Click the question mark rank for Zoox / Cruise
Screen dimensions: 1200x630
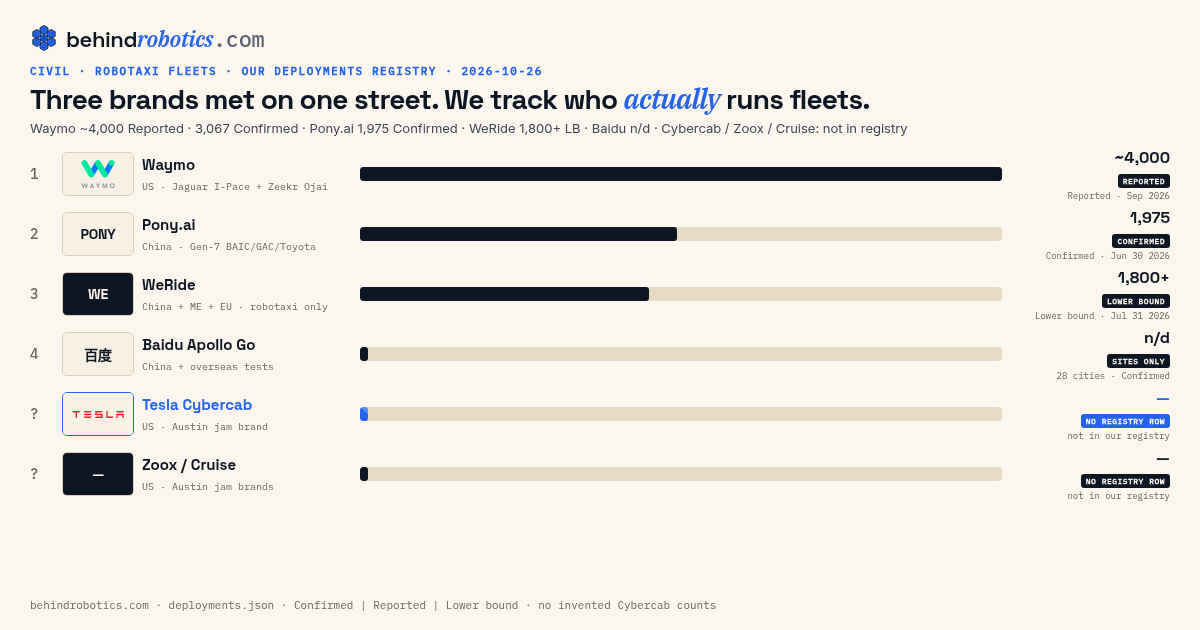pyautogui.click(x=34, y=474)
